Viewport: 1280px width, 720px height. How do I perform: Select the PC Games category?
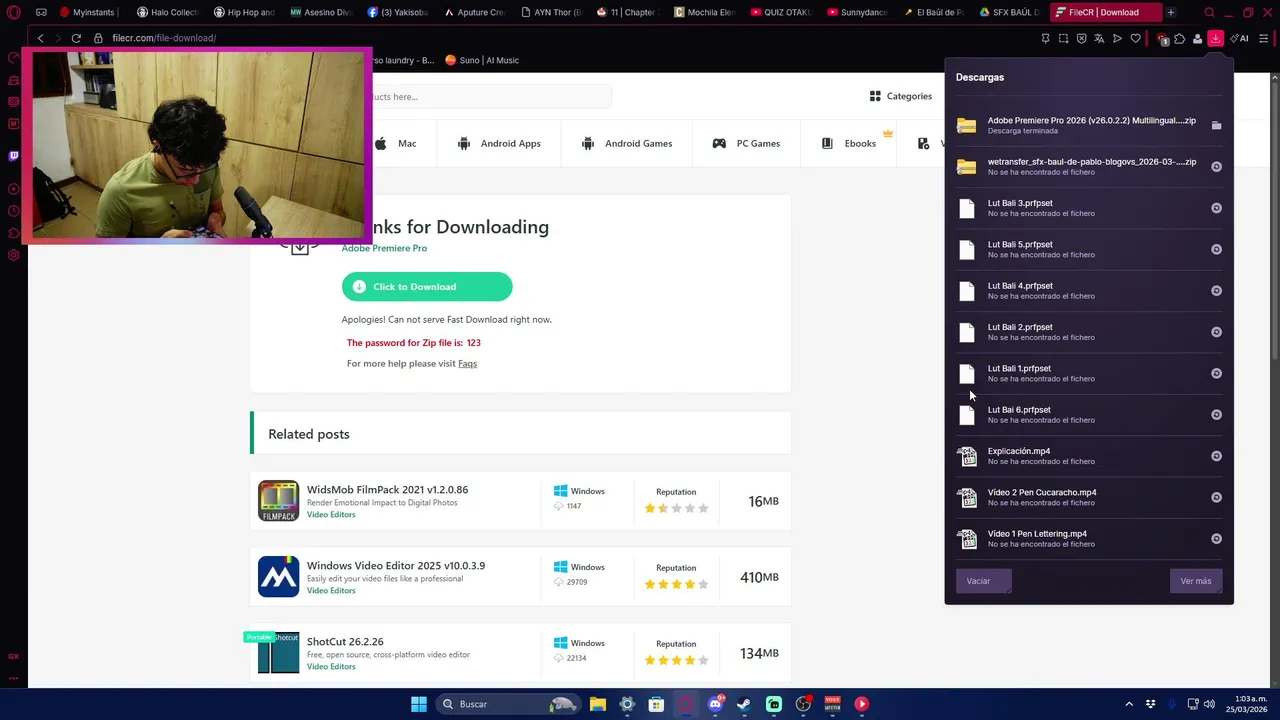[x=746, y=144]
